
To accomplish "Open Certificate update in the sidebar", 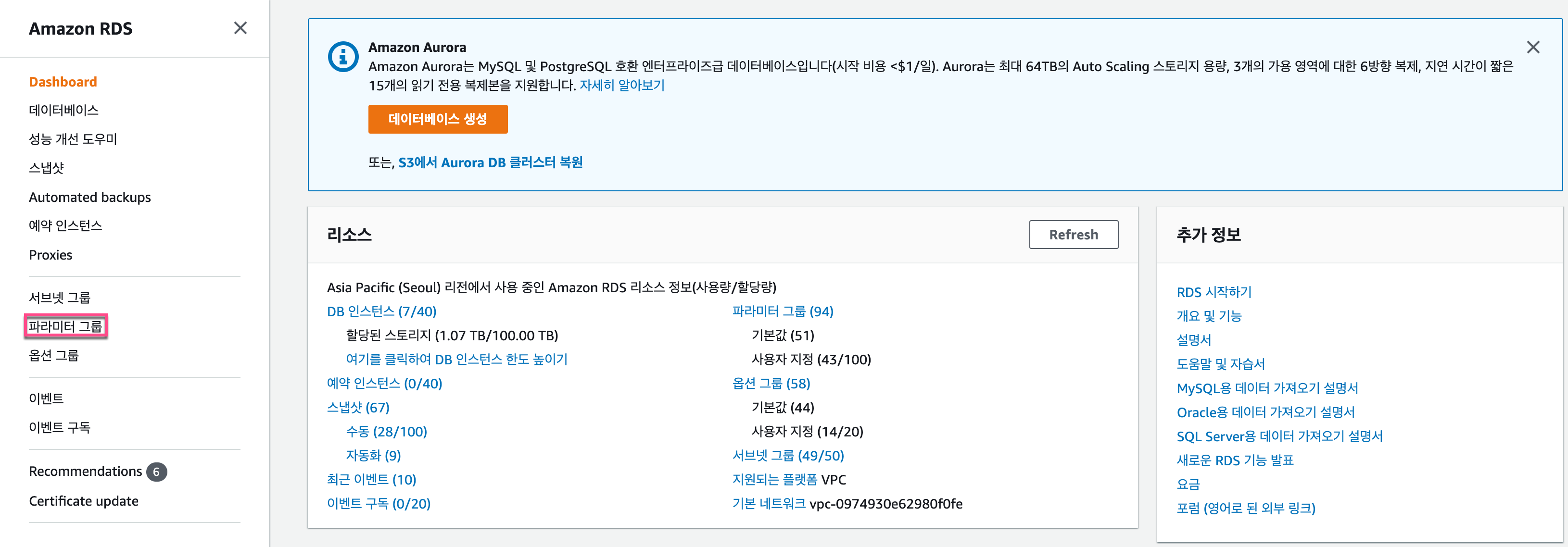I will (83, 501).
